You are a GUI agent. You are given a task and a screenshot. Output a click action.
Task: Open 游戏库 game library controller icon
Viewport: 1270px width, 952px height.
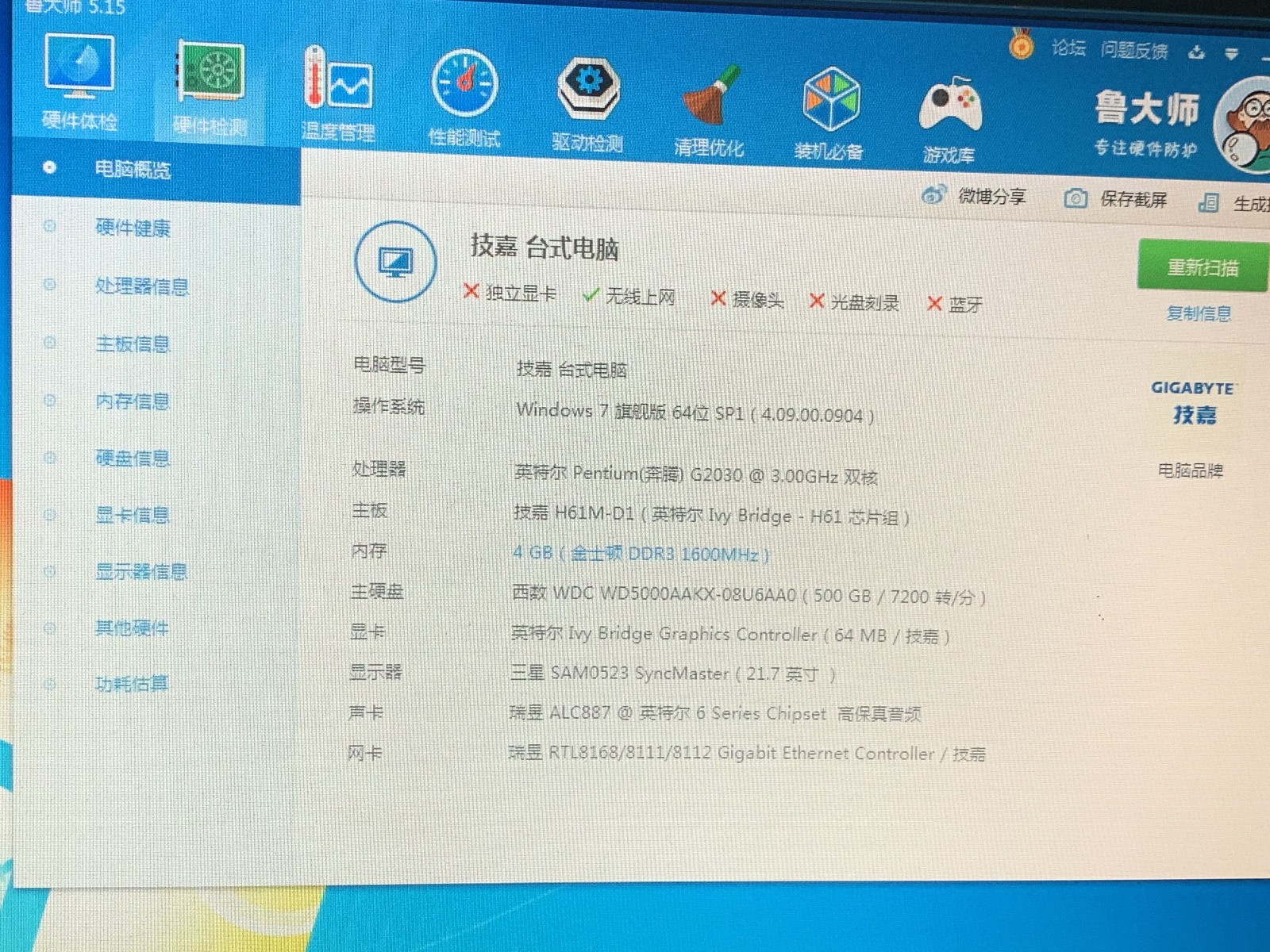click(949, 120)
